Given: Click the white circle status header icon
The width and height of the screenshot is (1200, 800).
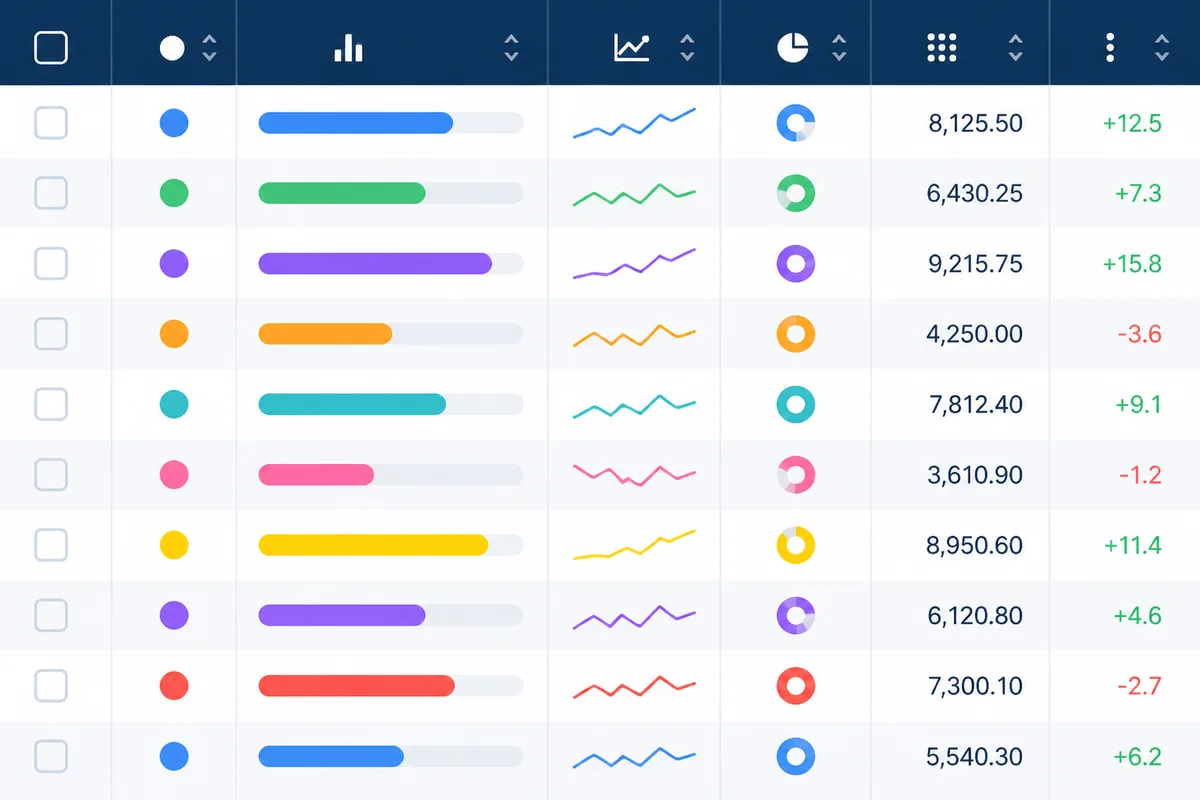Looking at the screenshot, I should 172,48.
